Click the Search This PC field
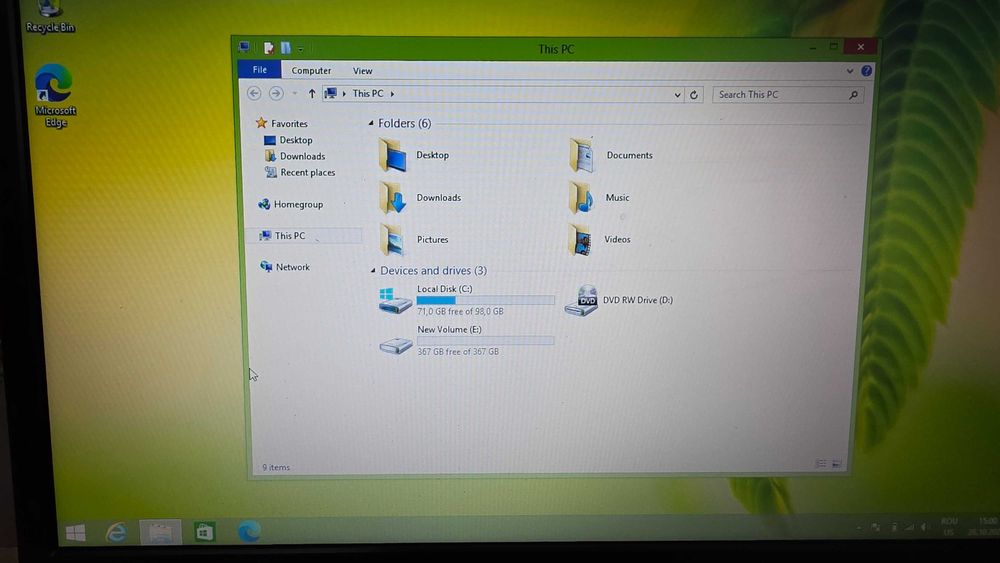 click(x=788, y=95)
